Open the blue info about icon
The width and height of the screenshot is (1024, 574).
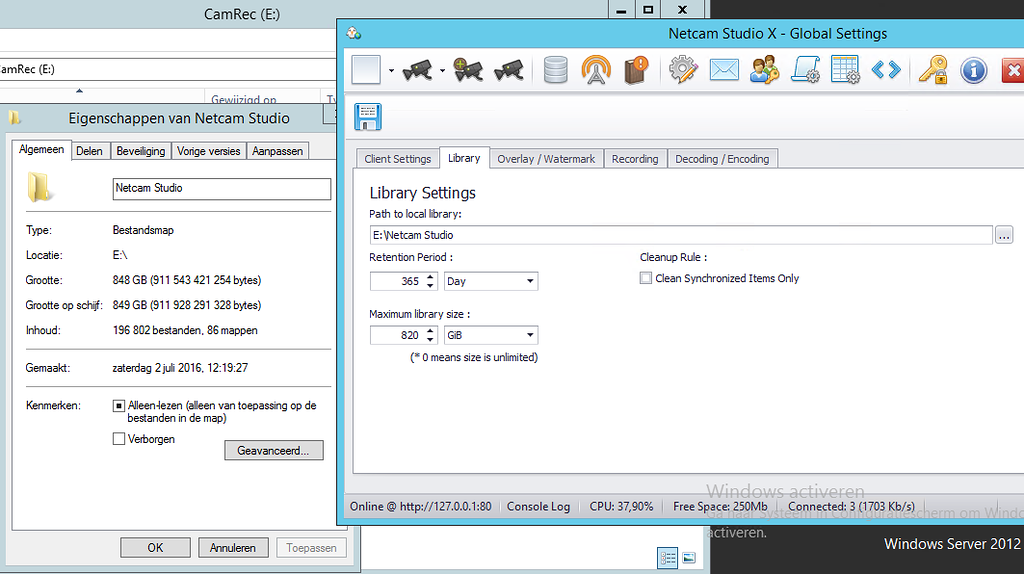pos(973,70)
